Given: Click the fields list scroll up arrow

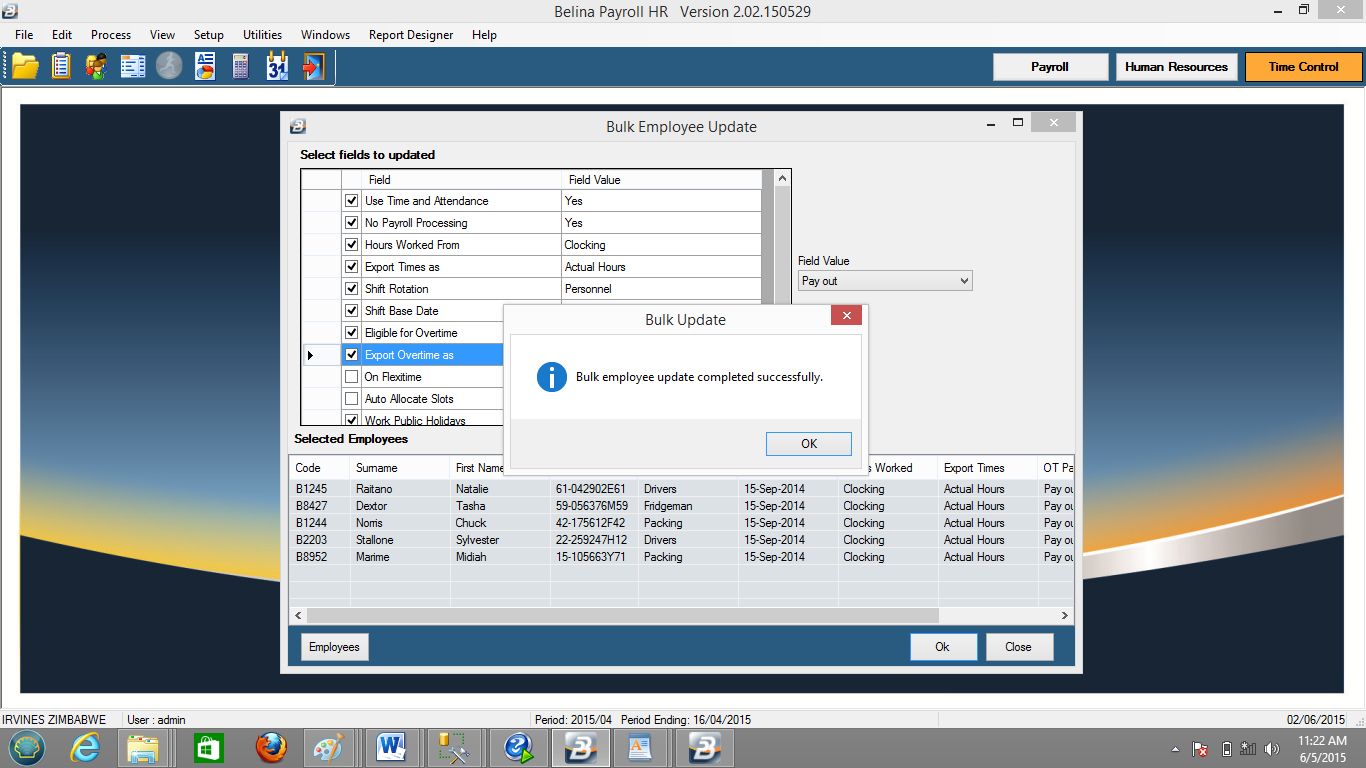Looking at the screenshot, I should [782, 179].
